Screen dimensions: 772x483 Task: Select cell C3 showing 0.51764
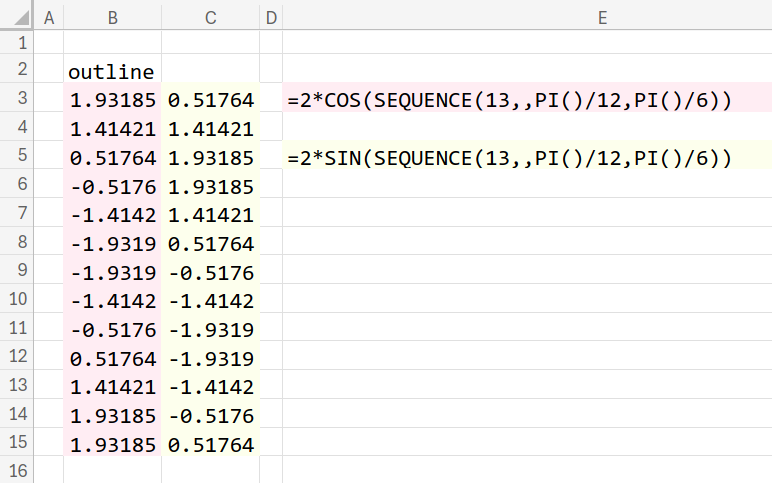[x=210, y=101]
